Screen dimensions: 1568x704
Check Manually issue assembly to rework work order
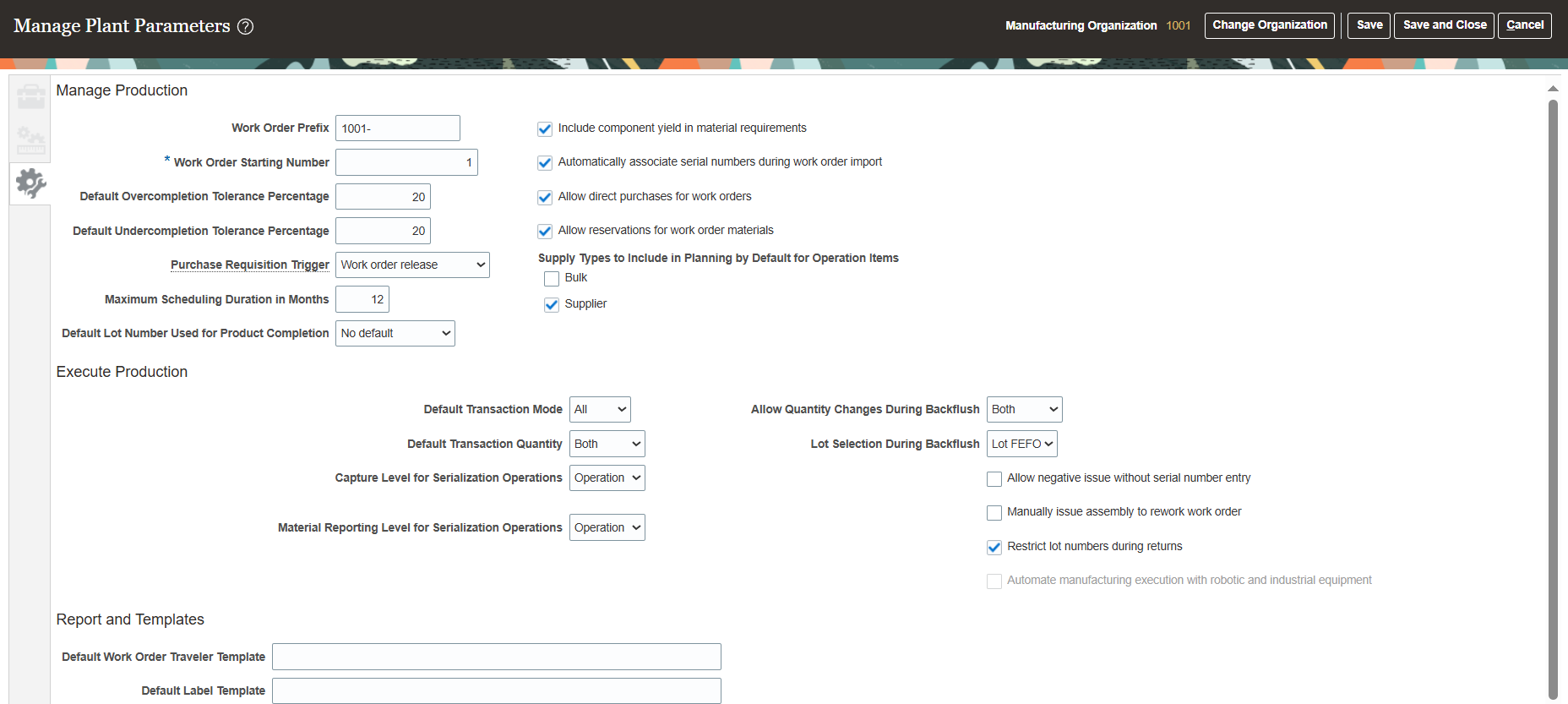click(x=994, y=513)
